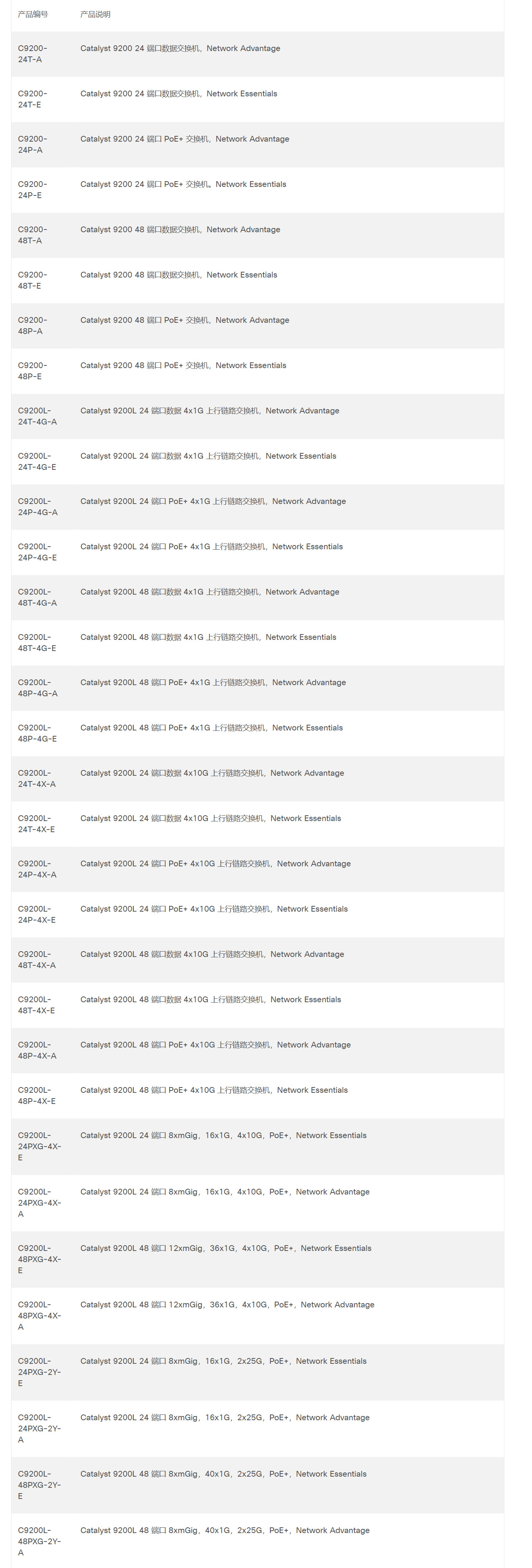This screenshot has height=1568, width=532.
Task: Click the C9200L-48PXG-4X-A product number
Action: (40, 1315)
